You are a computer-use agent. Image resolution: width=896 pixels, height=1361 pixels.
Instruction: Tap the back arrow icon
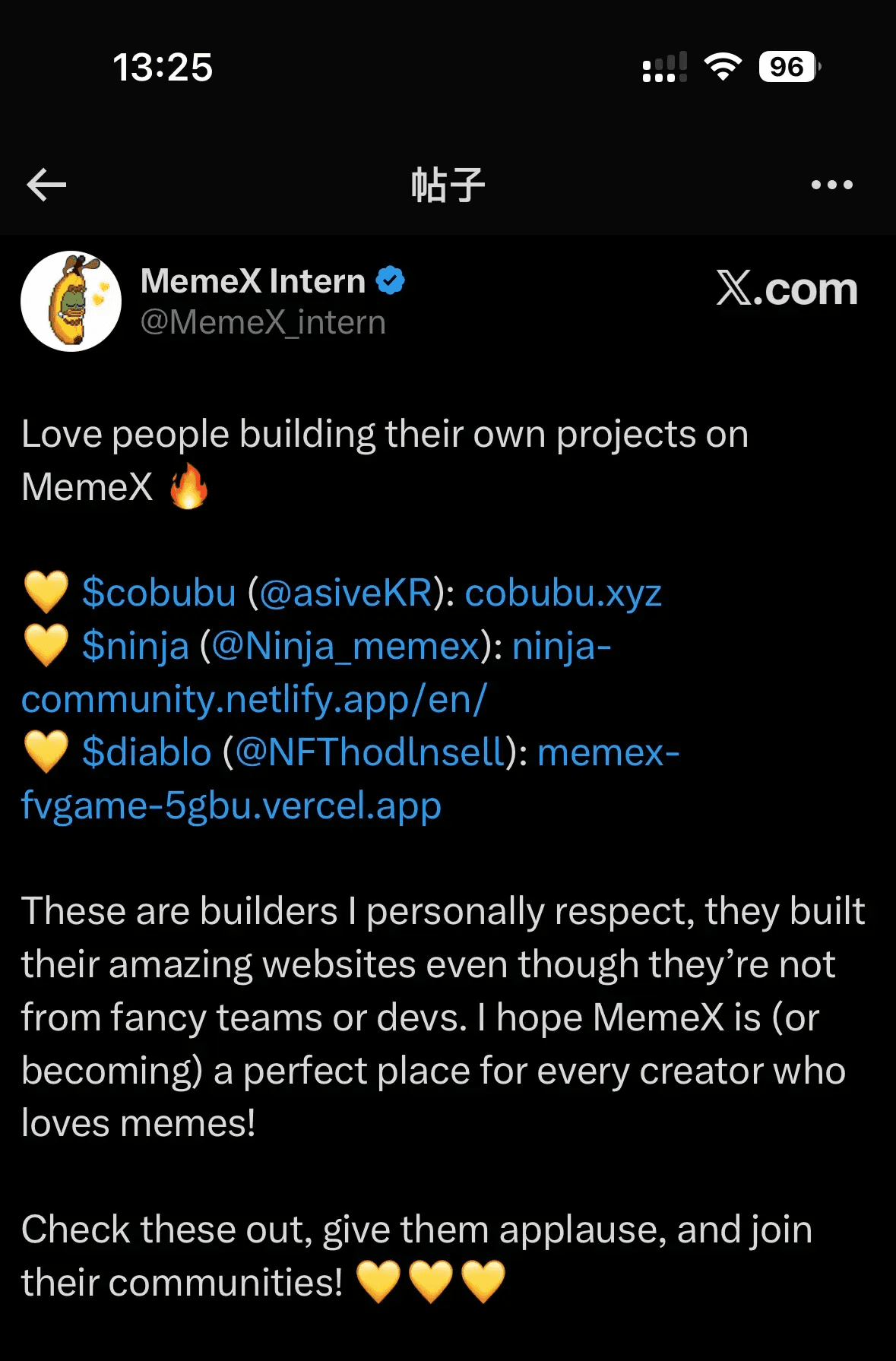point(46,185)
